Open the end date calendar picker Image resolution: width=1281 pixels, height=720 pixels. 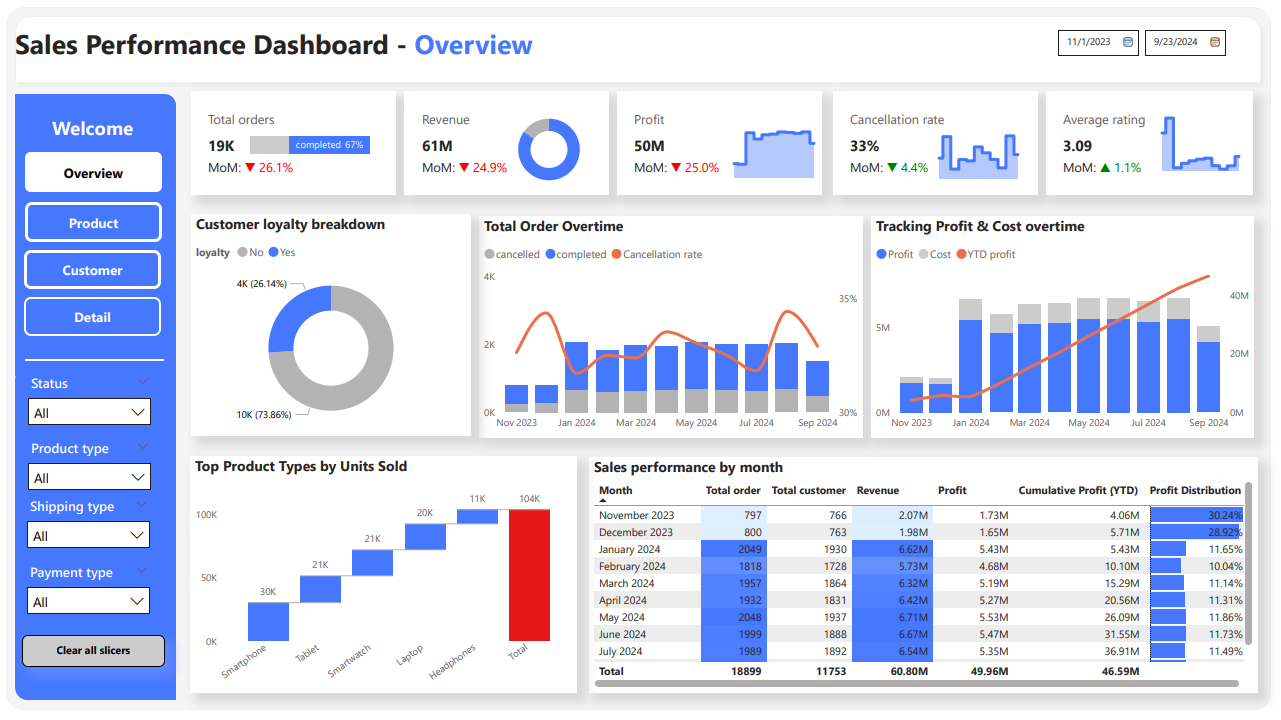[1215, 42]
